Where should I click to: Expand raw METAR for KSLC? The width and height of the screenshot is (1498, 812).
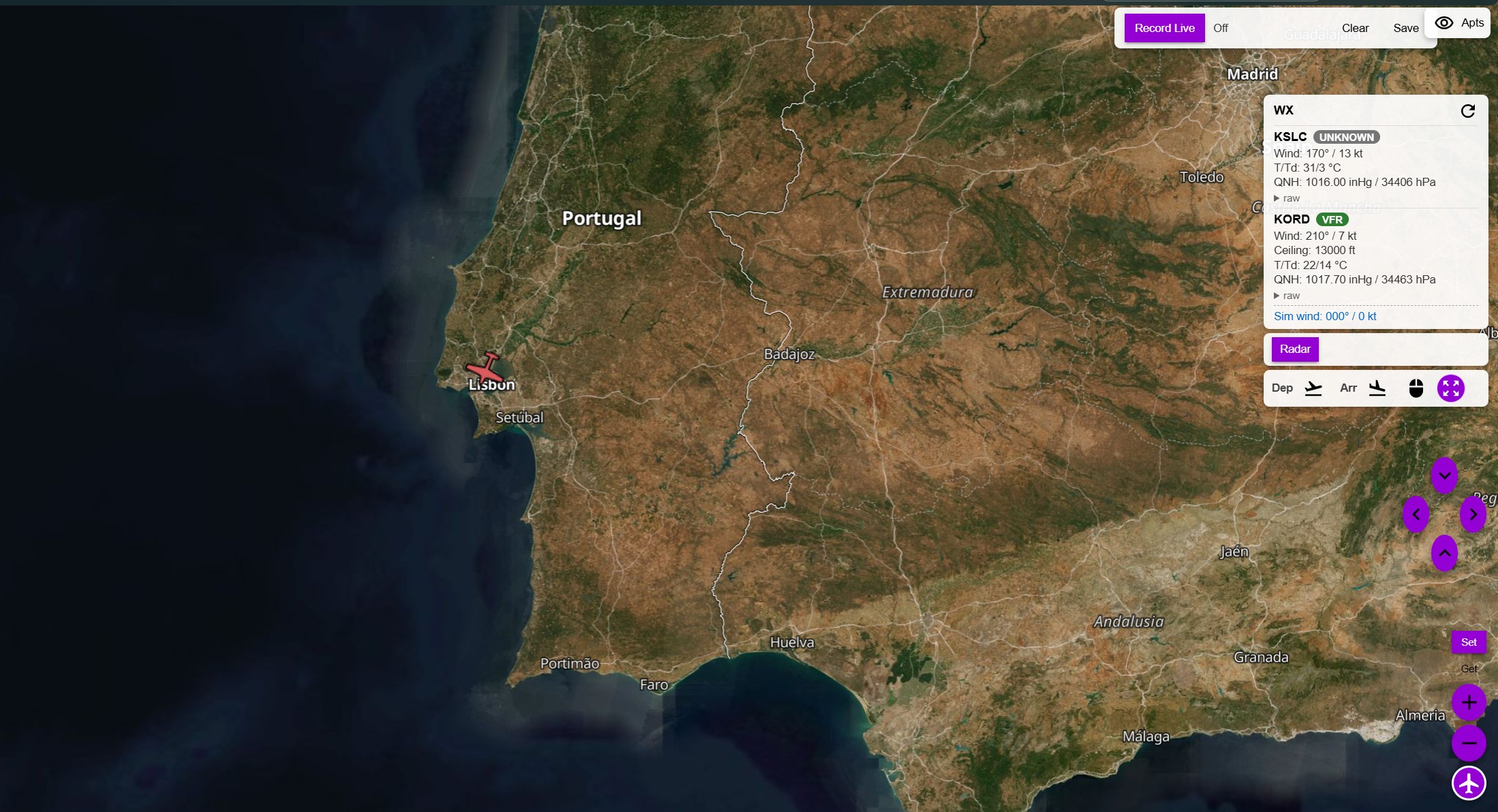[x=1287, y=198]
